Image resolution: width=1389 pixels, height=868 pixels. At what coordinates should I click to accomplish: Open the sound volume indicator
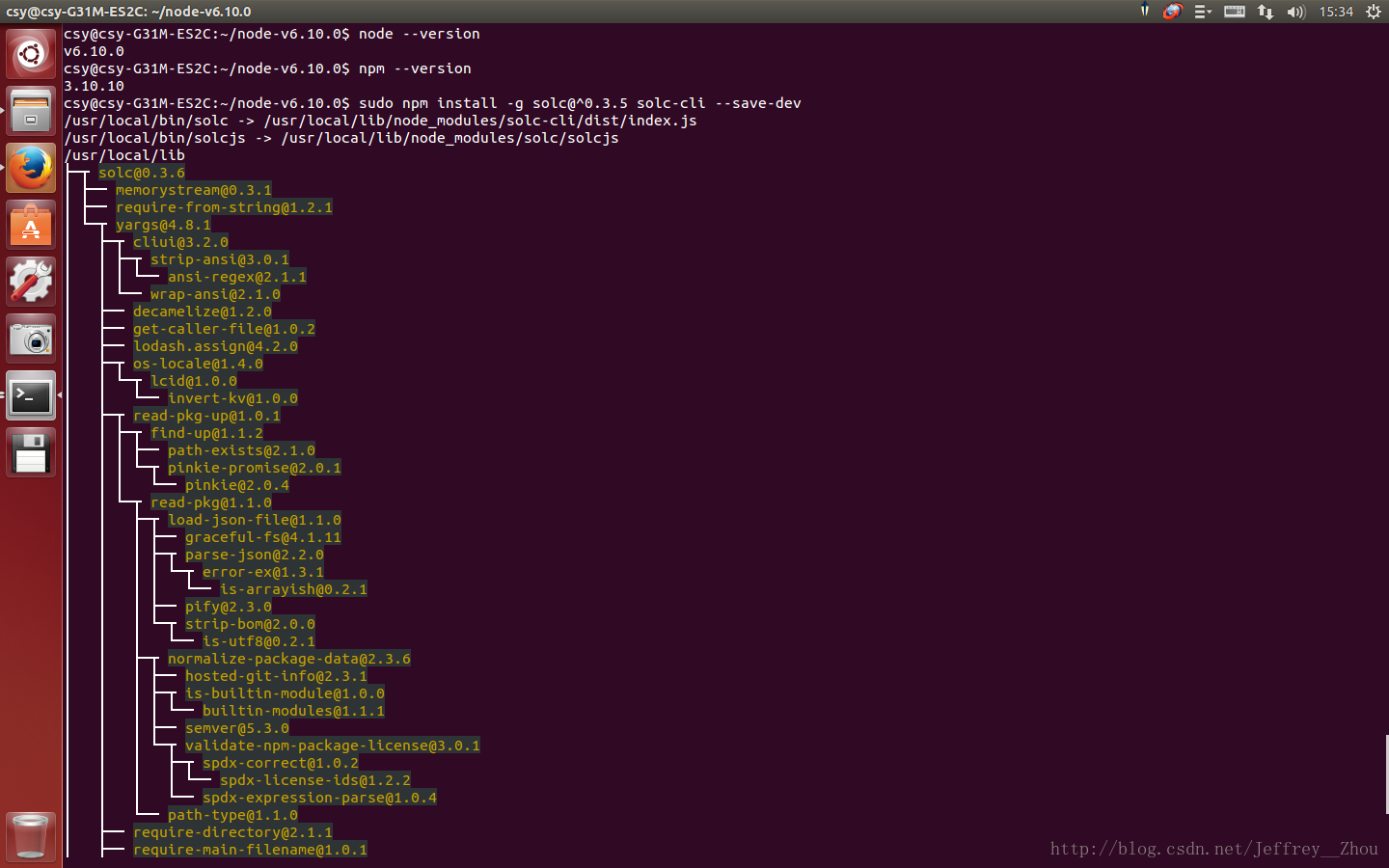coord(1295,12)
